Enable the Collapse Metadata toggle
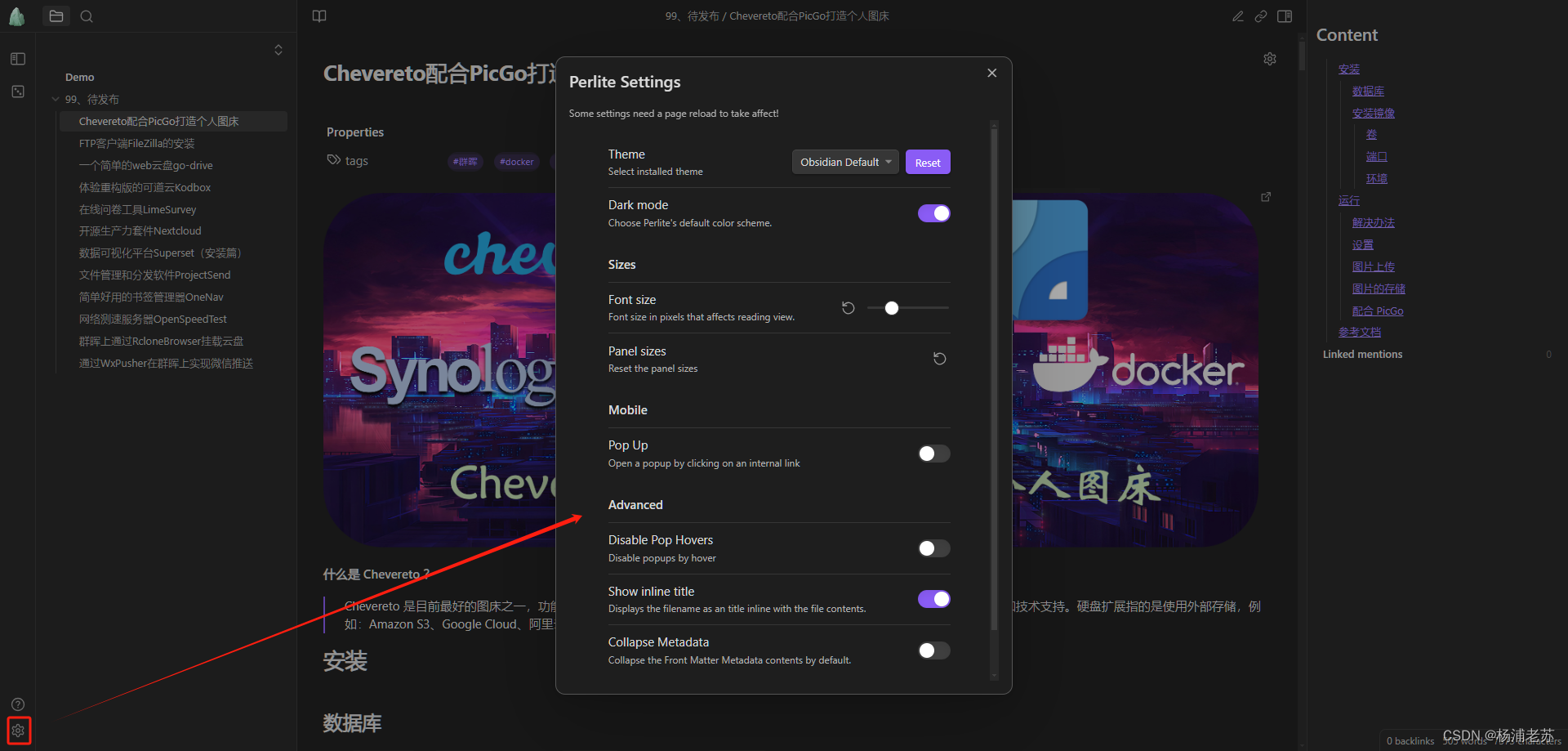Image resolution: width=1568 pixels, height=751 pixels. [x=934, y=650]
